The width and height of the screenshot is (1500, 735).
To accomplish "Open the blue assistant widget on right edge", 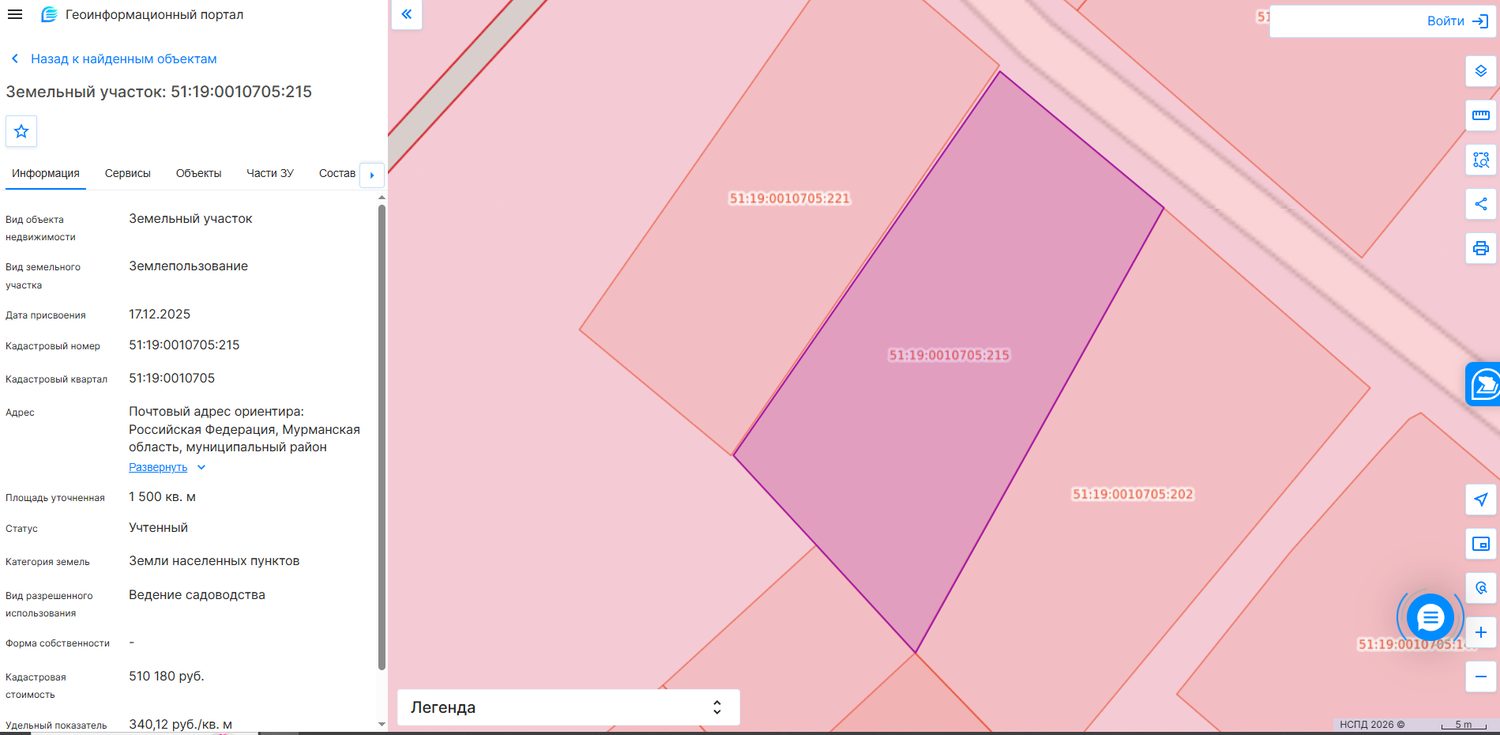I will 1483,384.
